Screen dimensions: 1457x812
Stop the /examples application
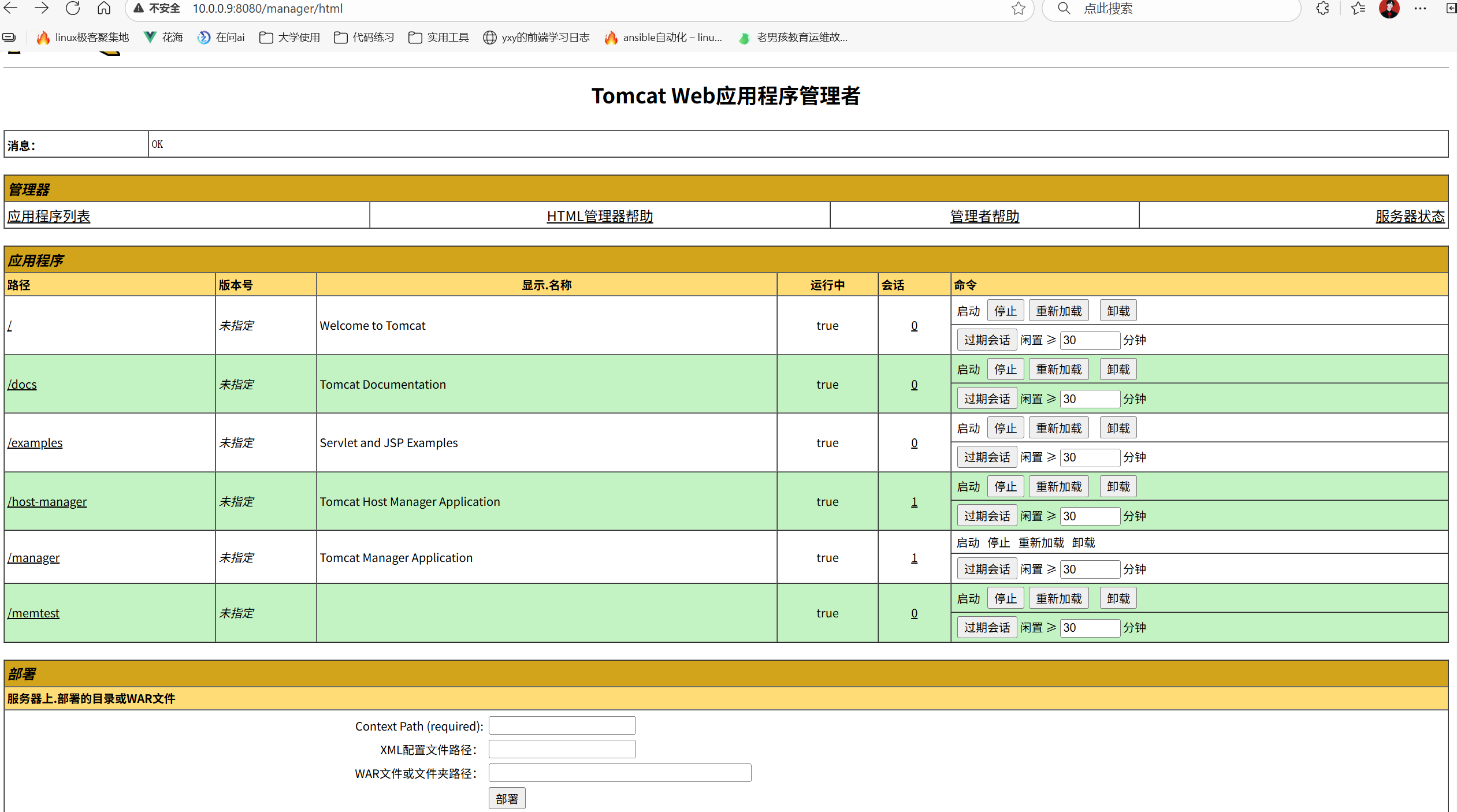click(1005, 428)
